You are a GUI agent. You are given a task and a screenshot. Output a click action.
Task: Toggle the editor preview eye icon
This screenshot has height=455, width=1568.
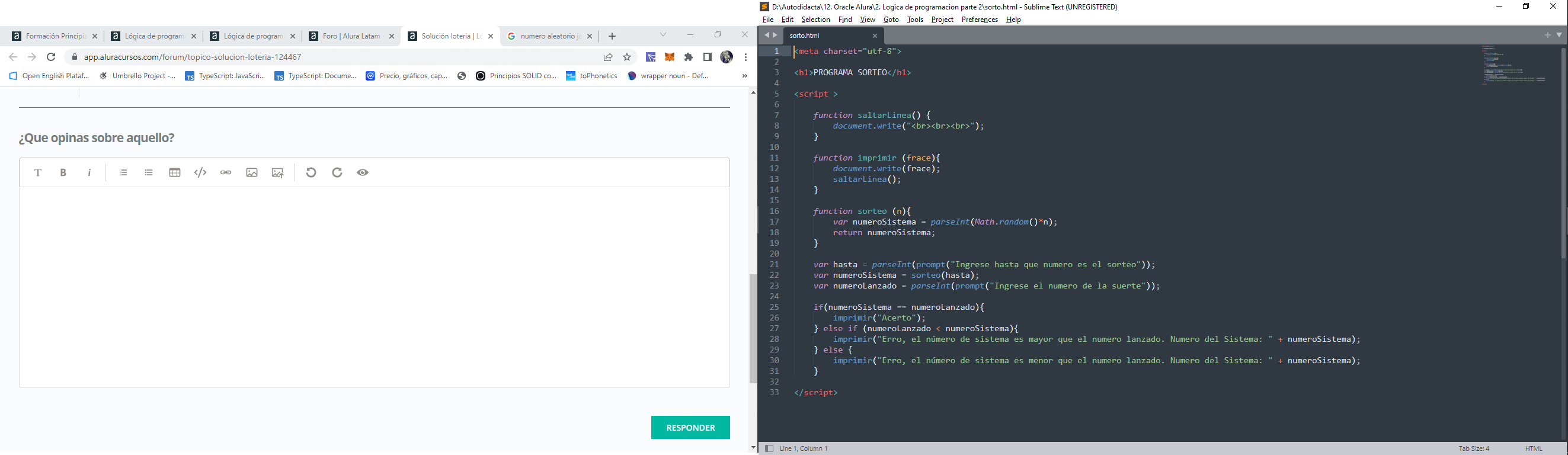click(x=363, y=173)
